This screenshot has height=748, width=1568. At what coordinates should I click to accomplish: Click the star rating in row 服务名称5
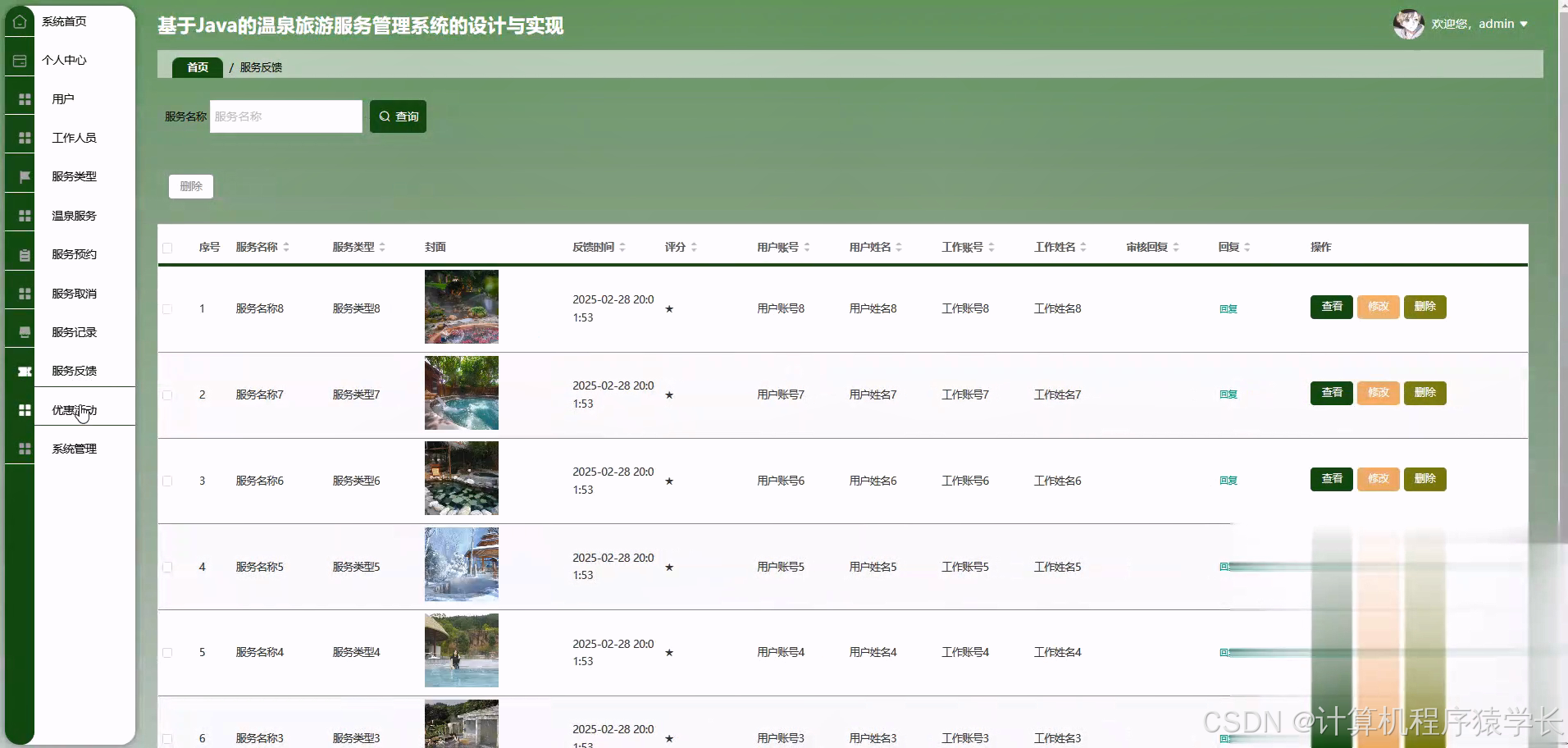coord(669,568)
